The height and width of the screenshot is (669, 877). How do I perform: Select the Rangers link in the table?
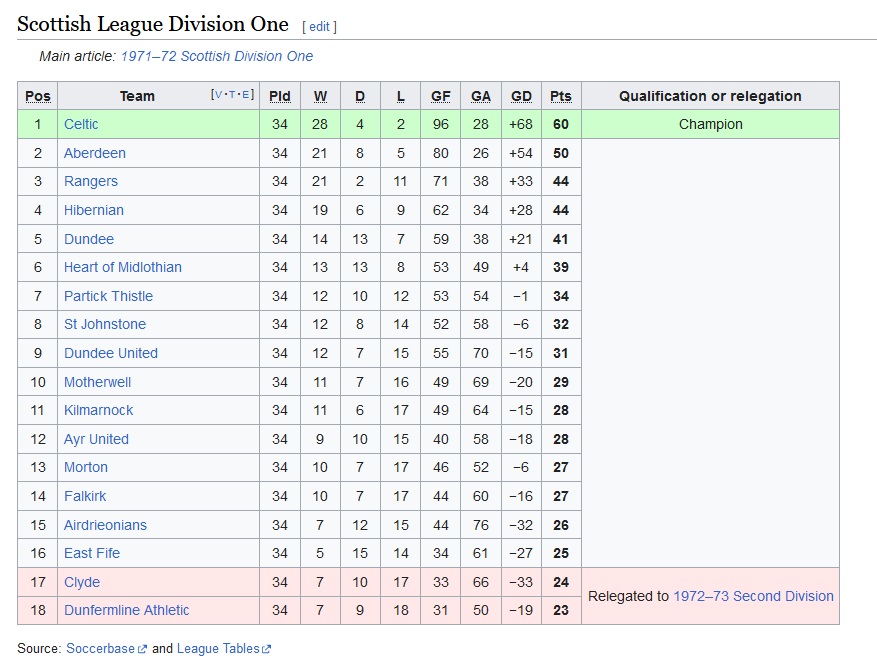coord(91,181)
